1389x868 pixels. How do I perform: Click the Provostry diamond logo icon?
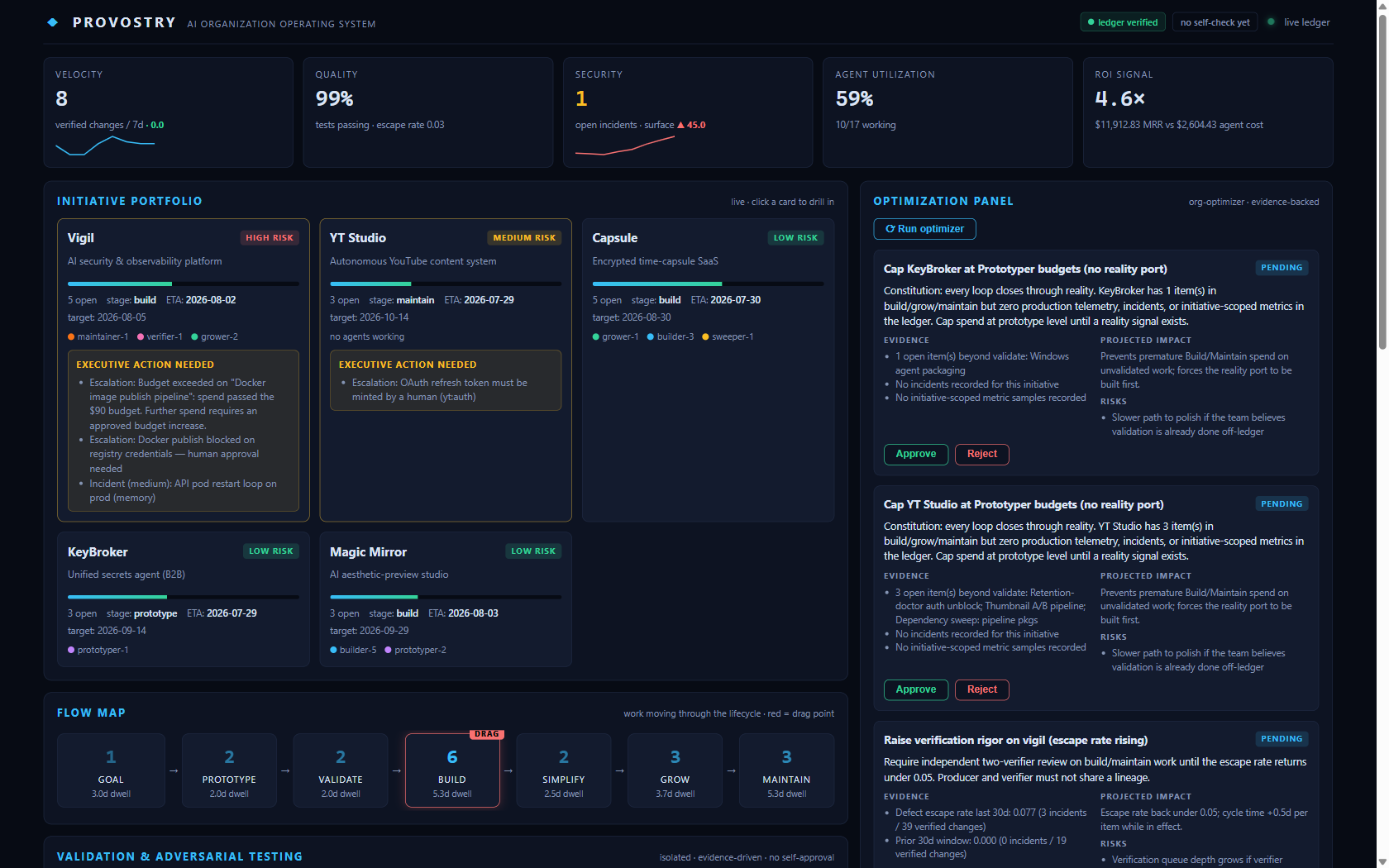[53, 22]
